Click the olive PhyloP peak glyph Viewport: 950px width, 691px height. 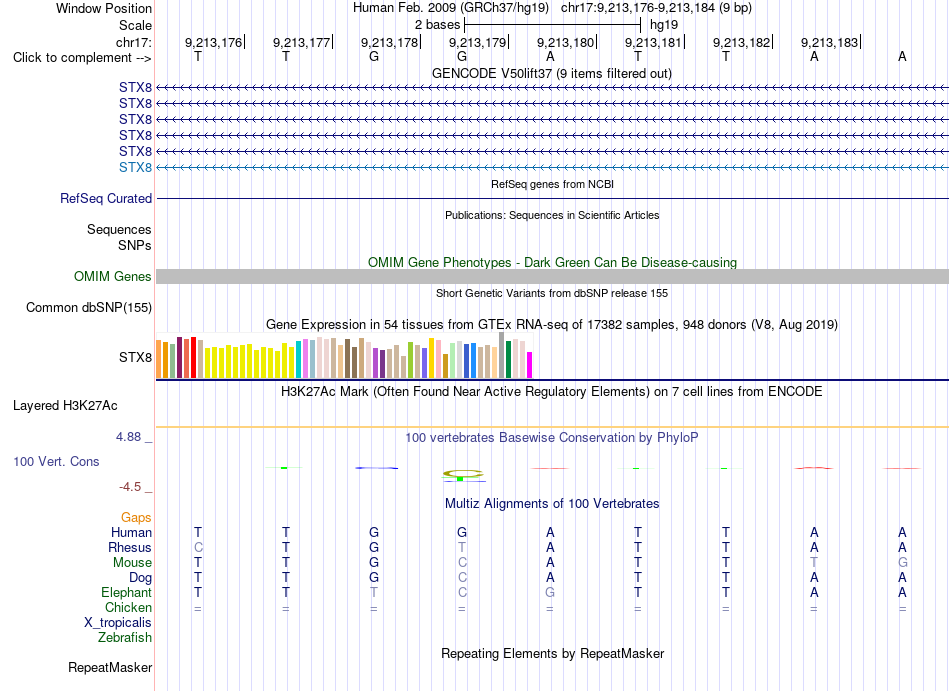coord(463,474)
